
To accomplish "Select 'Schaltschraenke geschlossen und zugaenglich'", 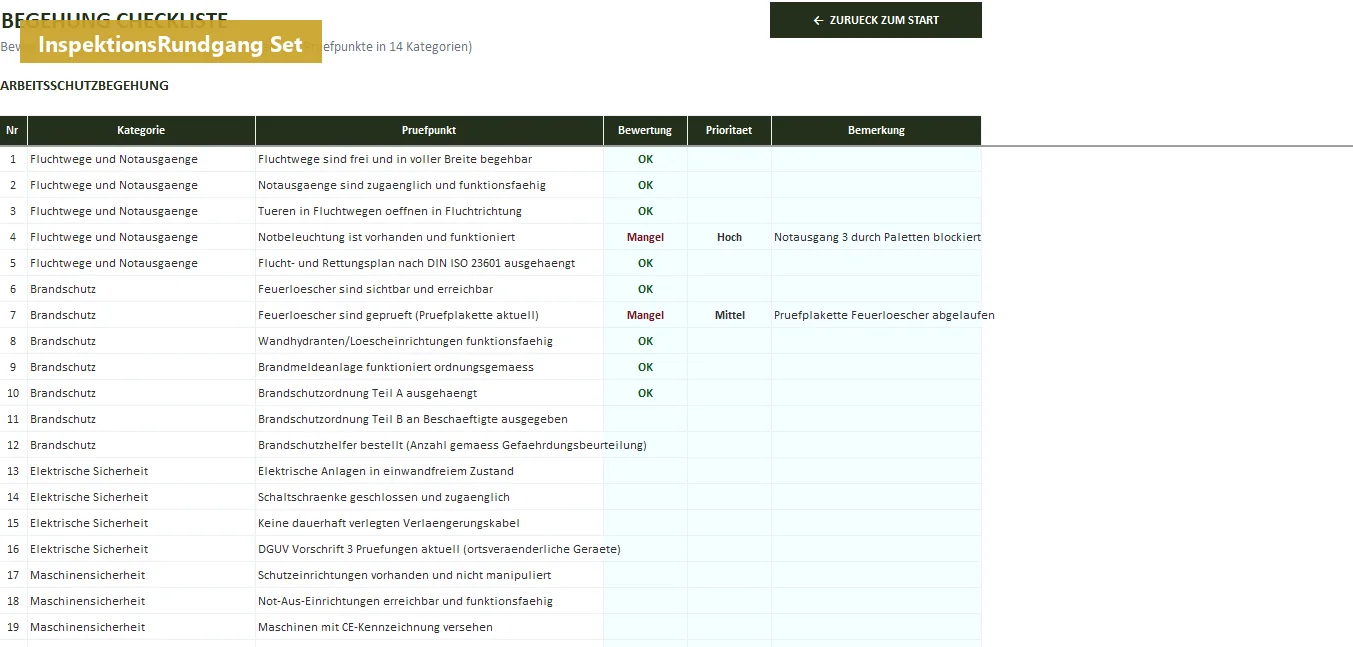I will 384,497.
